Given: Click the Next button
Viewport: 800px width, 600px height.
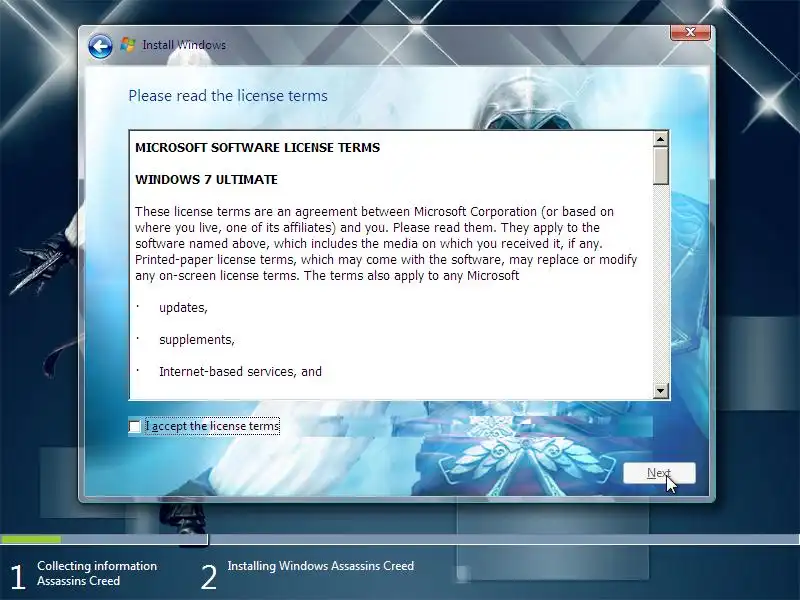Looking at the screenshot, I should [659, 473].
